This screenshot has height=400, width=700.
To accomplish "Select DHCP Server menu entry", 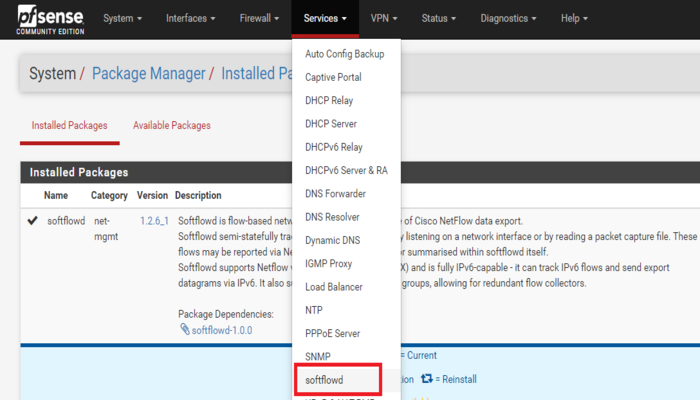I will point(331,124).
